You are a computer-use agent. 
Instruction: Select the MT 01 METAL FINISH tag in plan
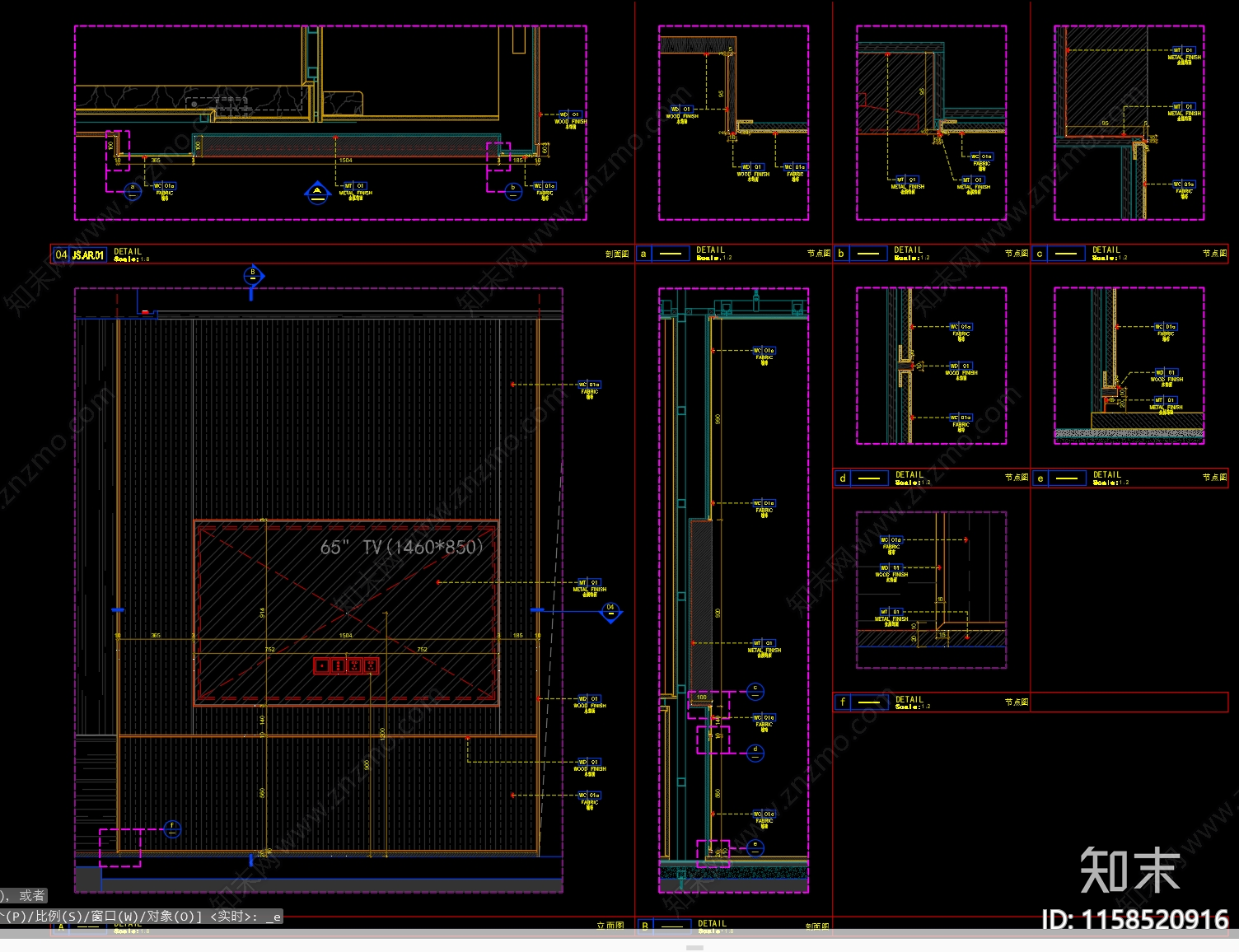356,190
